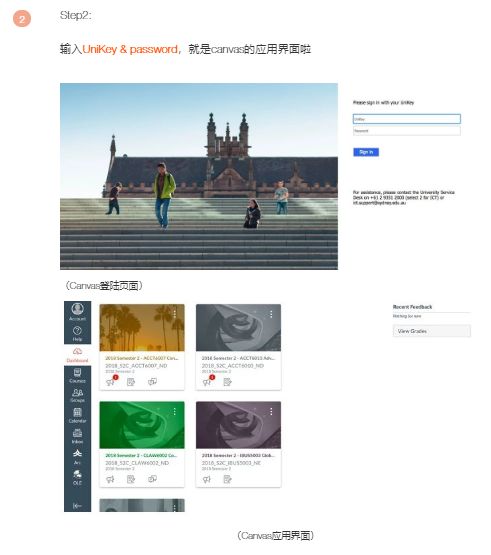Screen dimensions: 491x555
Task: Open the Arc item in Canvas sidebar
Action: [77, 457]
